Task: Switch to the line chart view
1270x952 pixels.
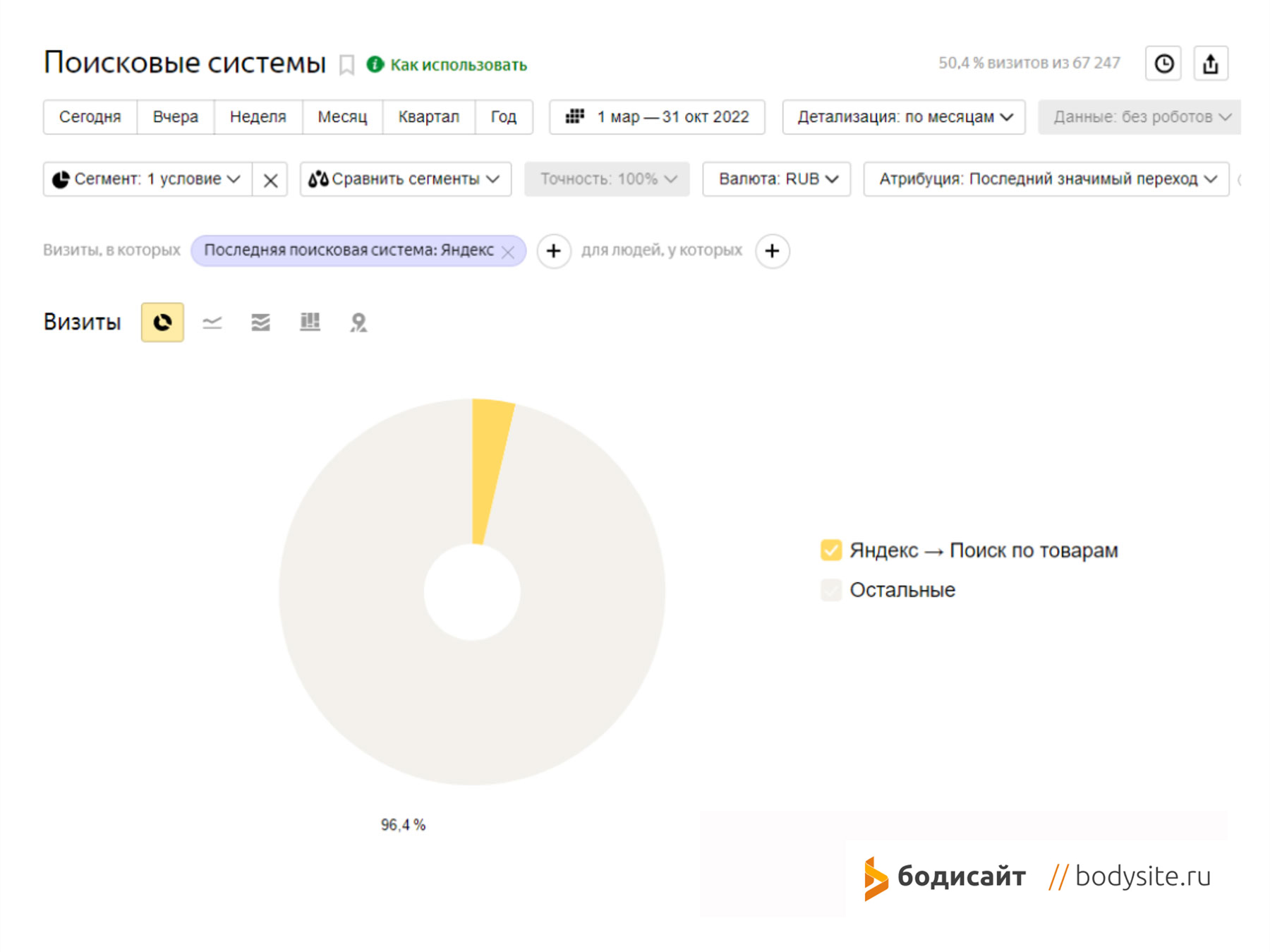Action: [x=212, y=323]
